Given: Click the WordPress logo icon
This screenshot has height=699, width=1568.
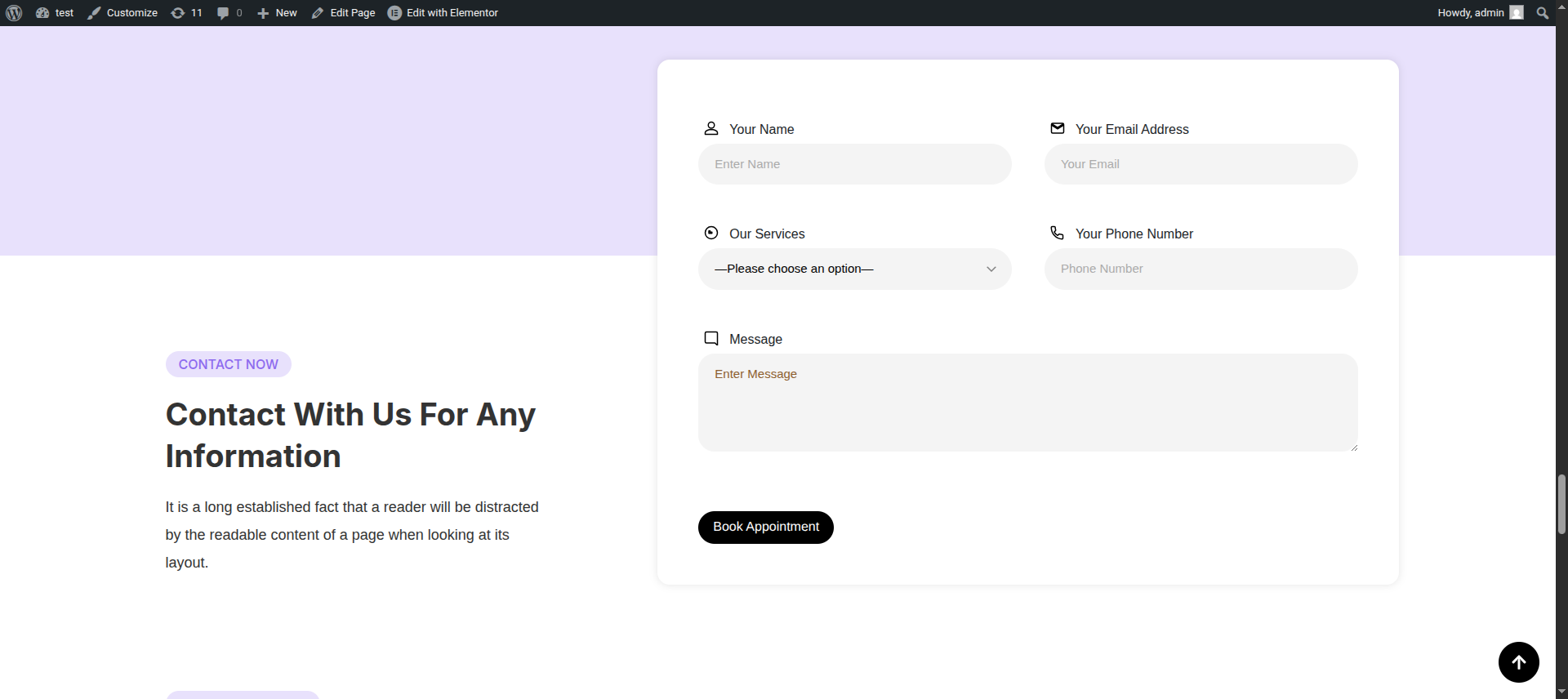Looking at the screenshot, I should [14, 13].
